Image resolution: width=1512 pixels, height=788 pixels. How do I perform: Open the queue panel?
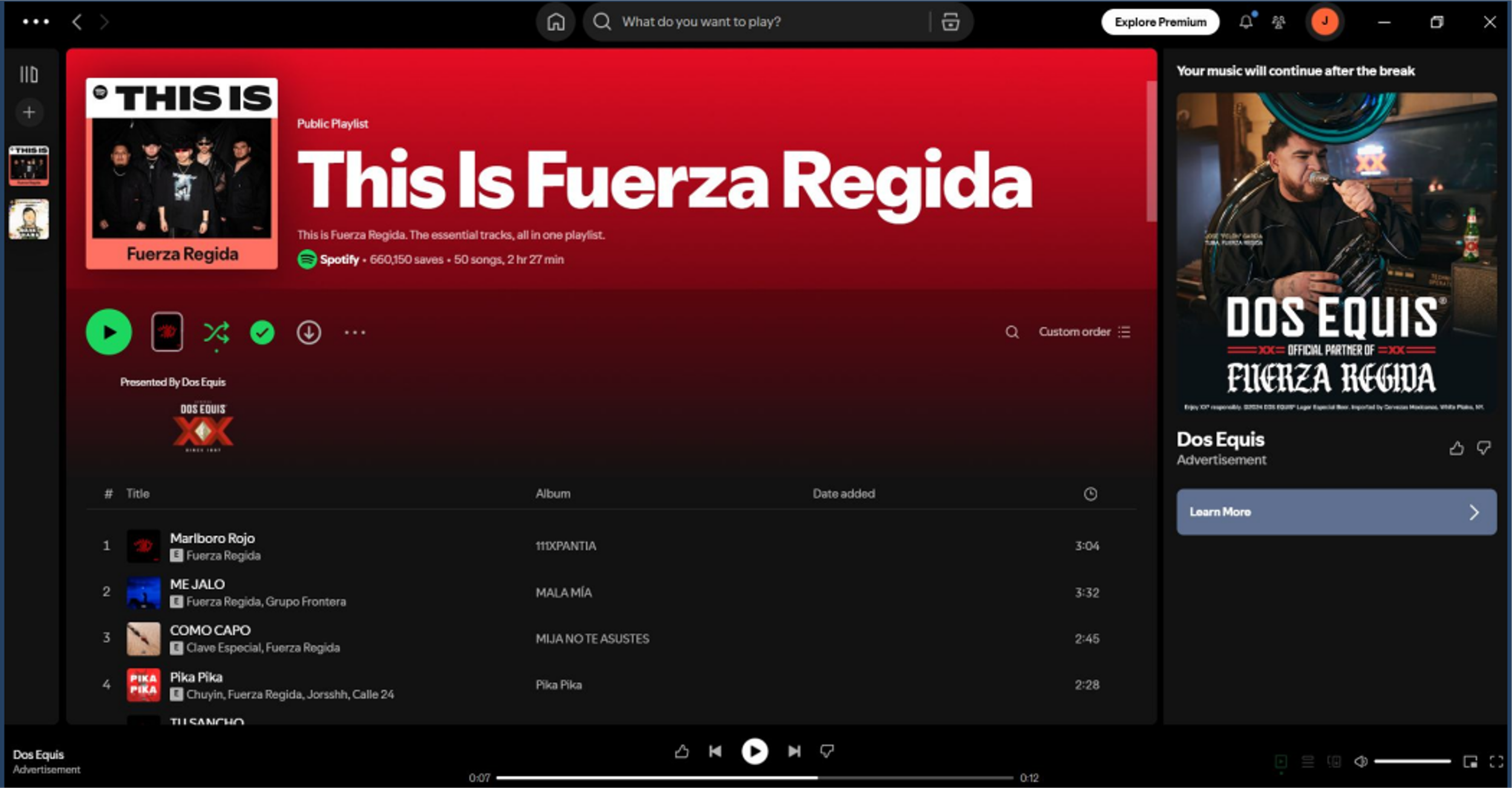[1306, 761]
